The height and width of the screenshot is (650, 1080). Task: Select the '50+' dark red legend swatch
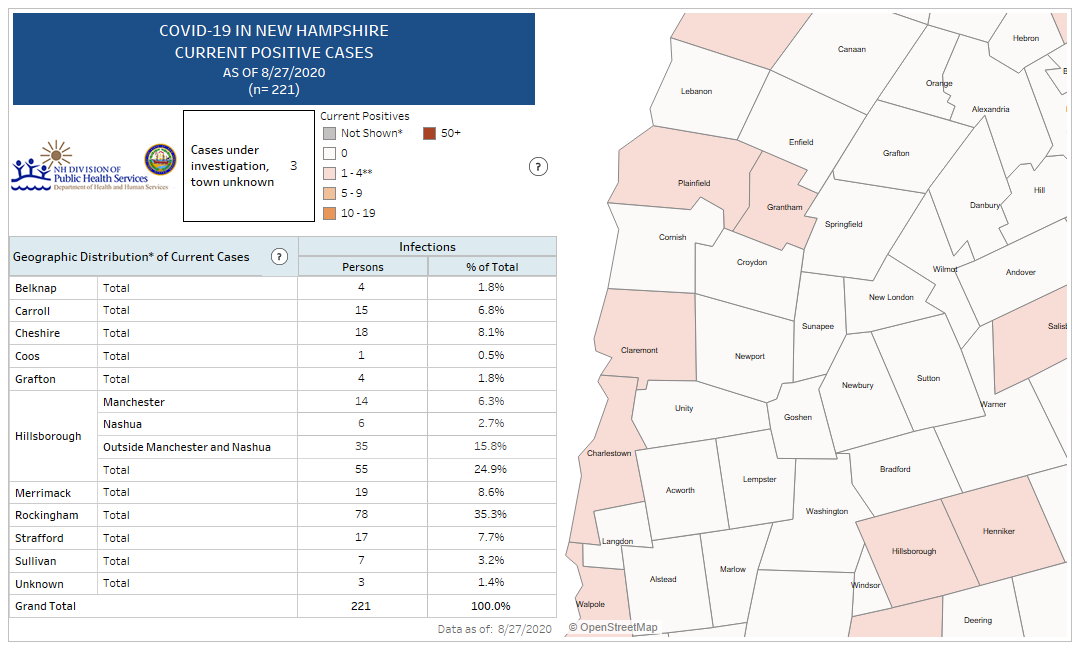428,133
